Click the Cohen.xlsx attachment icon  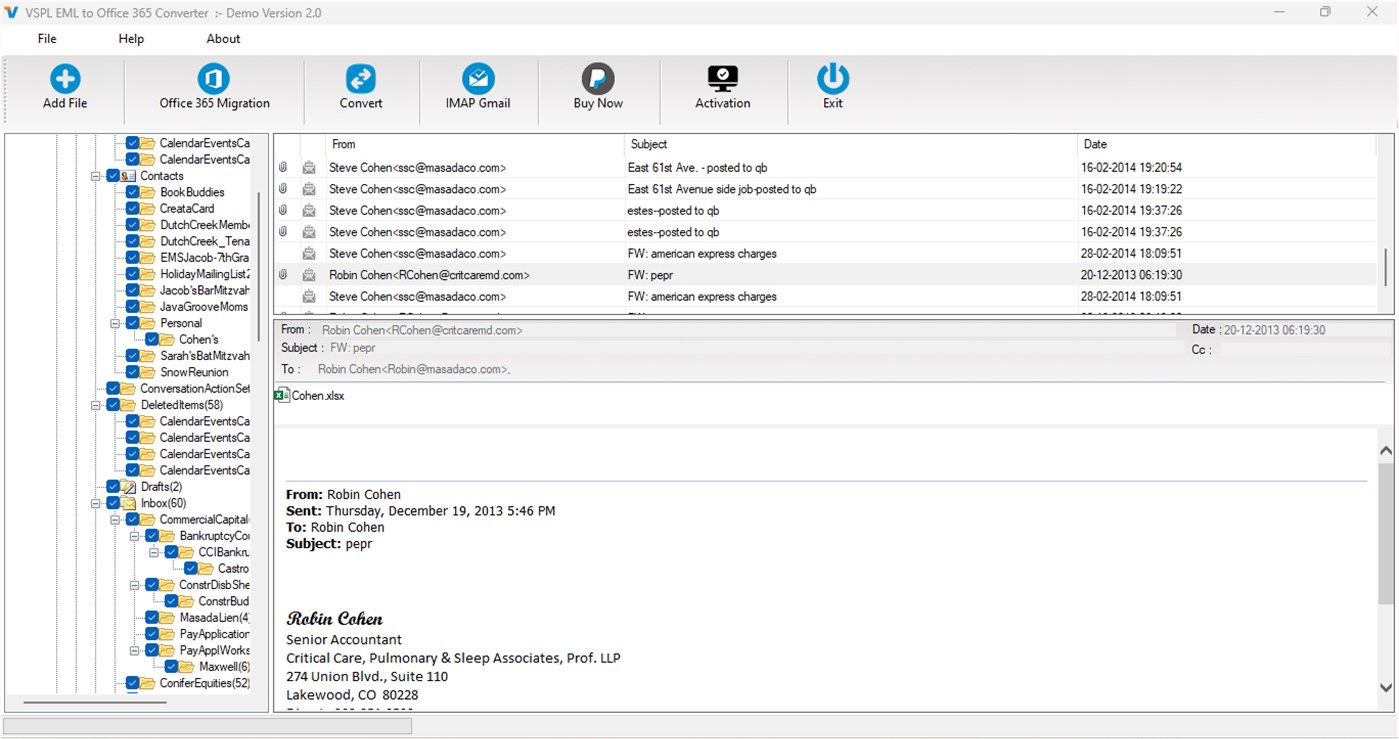click(281, 394)
